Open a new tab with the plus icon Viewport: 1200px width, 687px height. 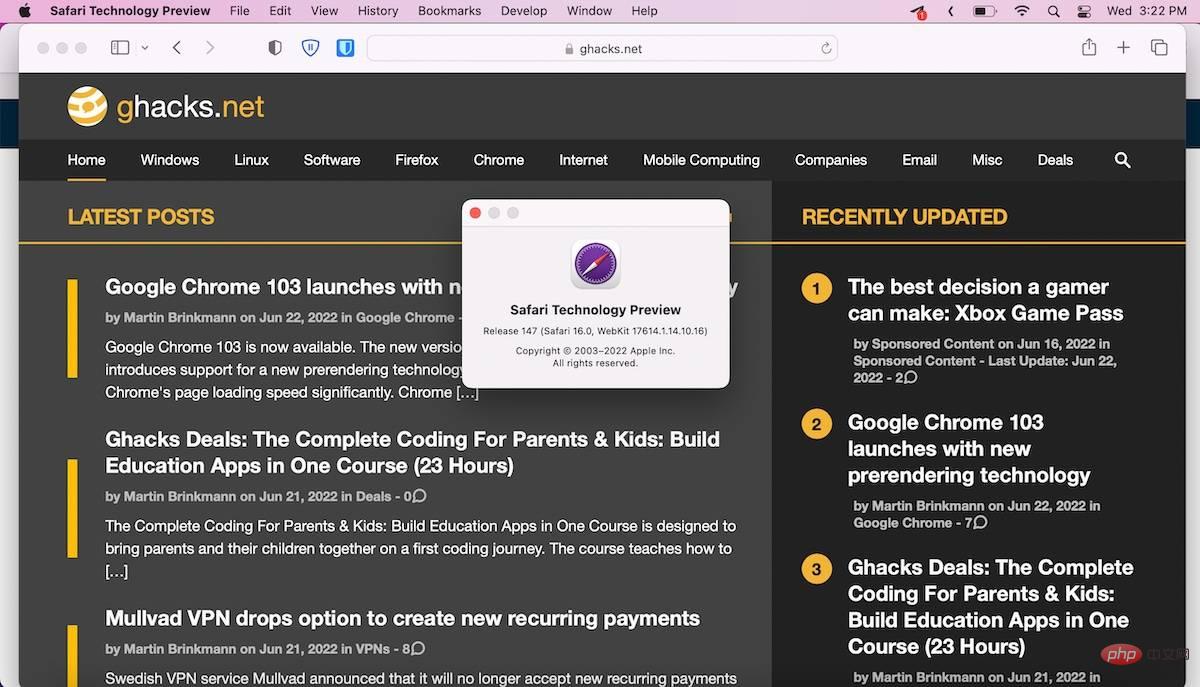pos(1123,47)
